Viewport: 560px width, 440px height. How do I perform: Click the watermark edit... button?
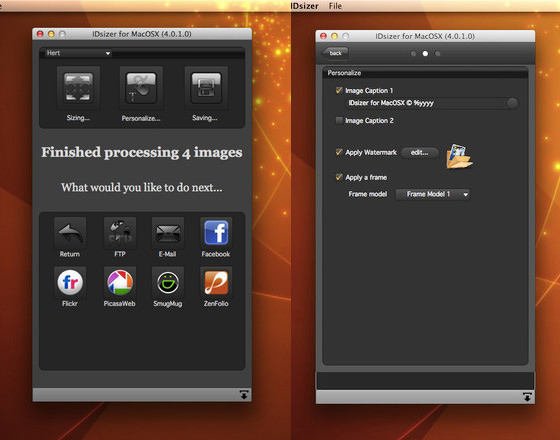420,152
